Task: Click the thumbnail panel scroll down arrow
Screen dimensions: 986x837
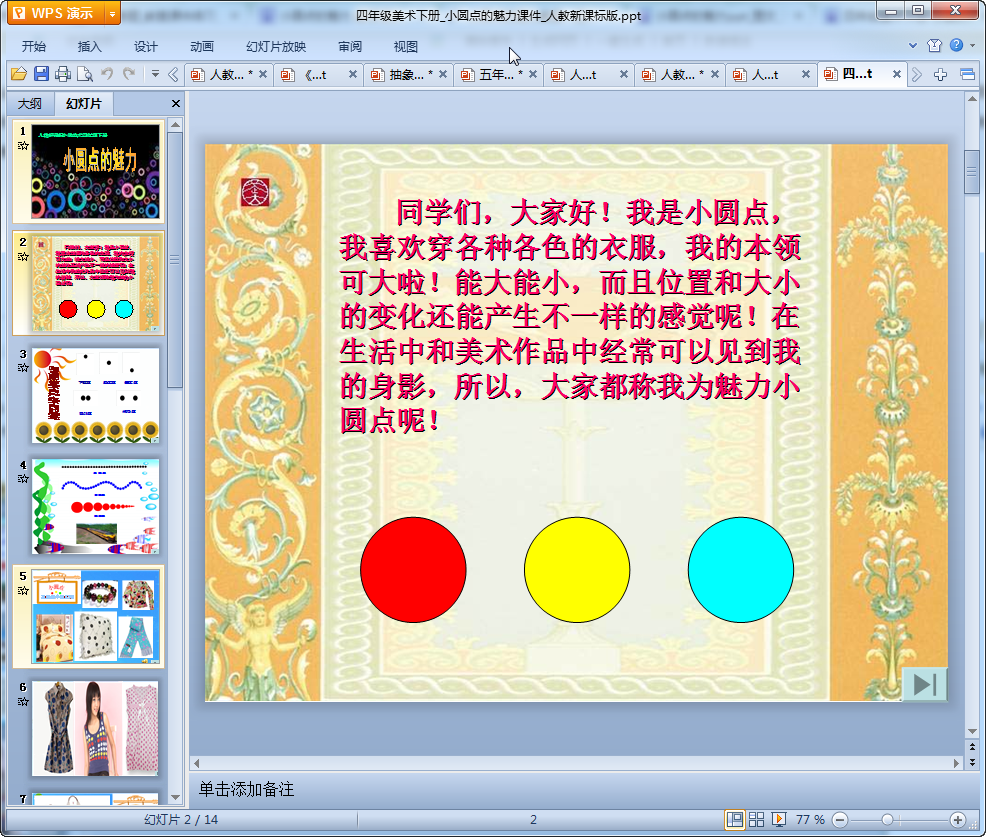Action: coord(175,797)
